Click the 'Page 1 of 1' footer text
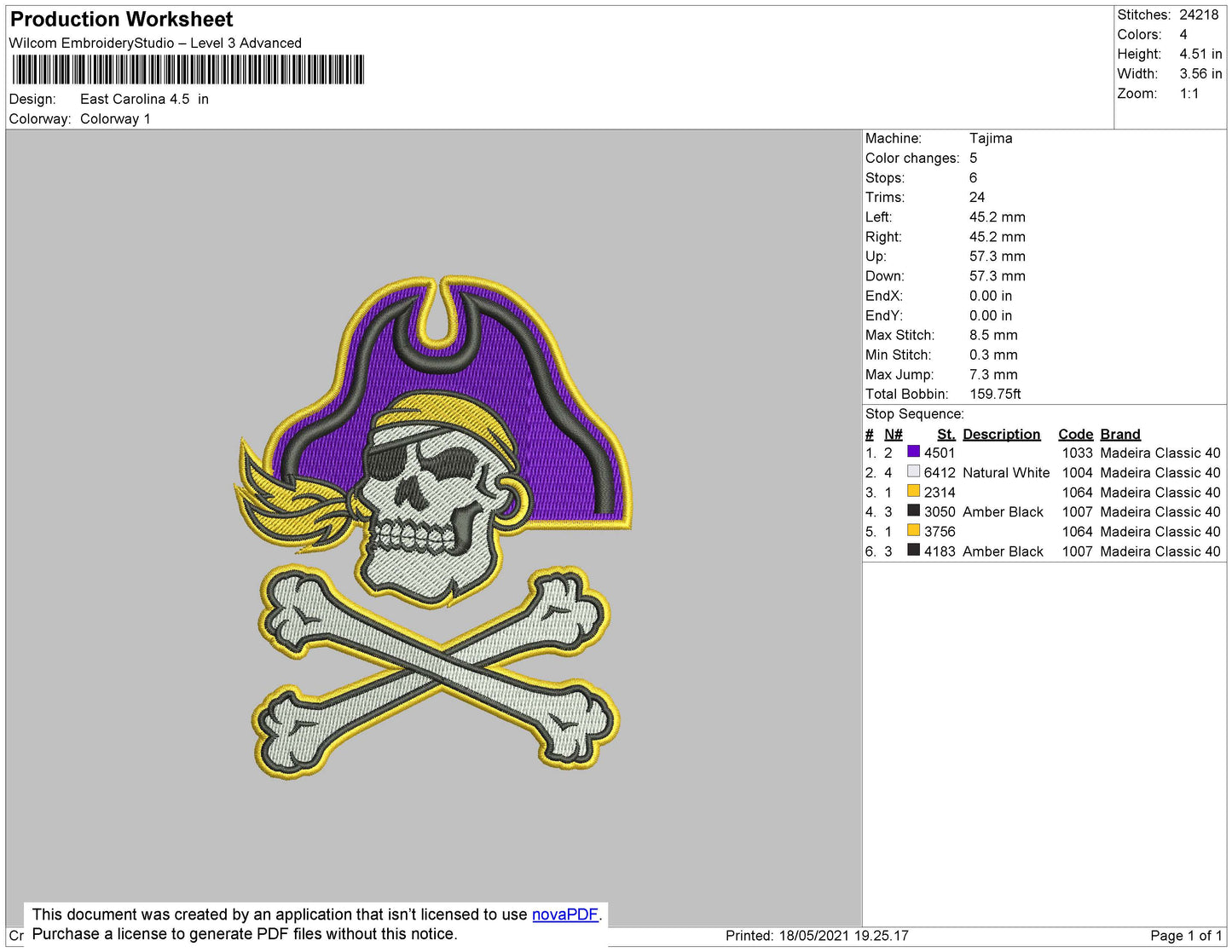This screenshot has width=1232, height=952. 1186,936
